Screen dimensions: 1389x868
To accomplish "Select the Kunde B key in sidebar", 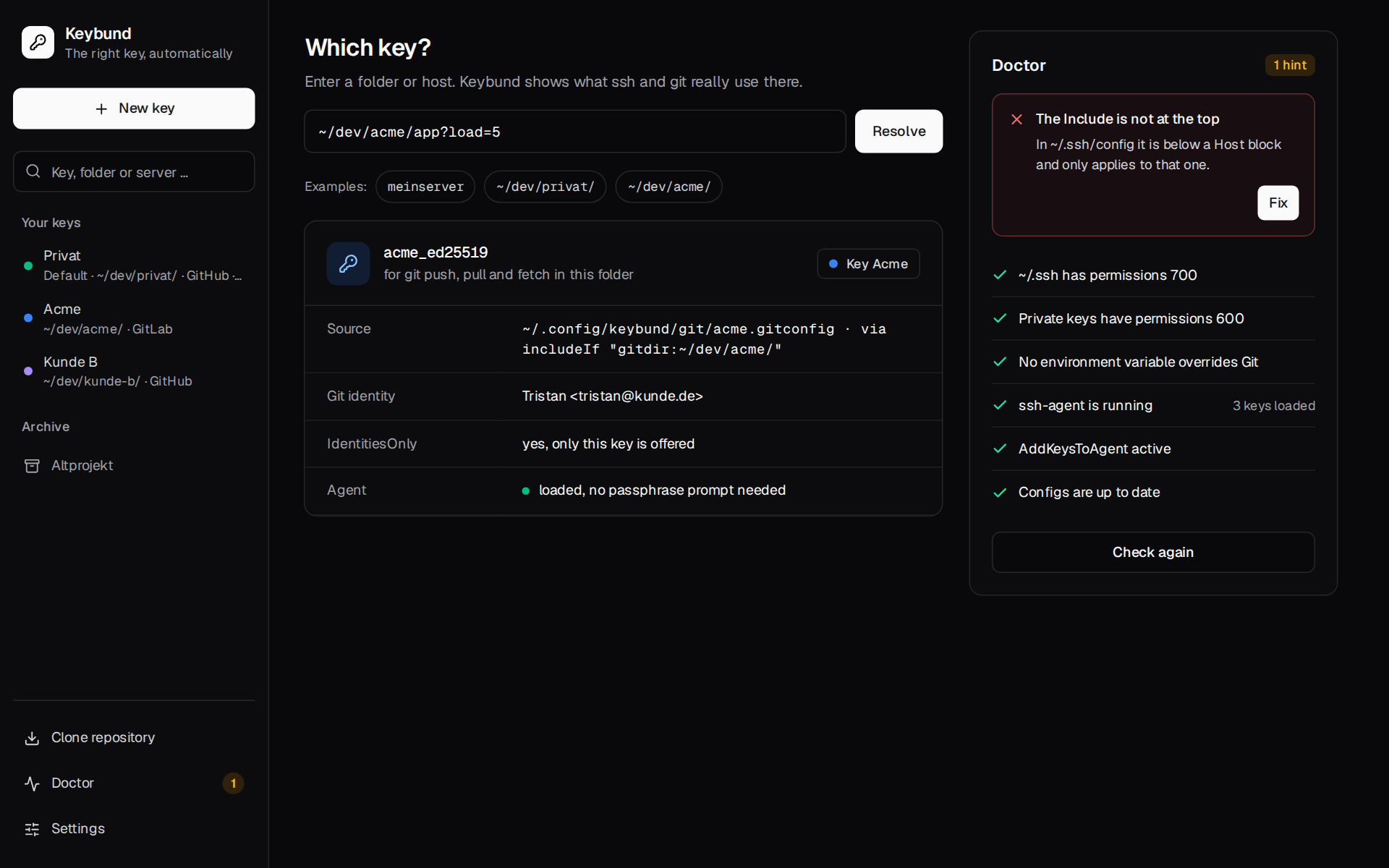I will click(x=134, y=371).
